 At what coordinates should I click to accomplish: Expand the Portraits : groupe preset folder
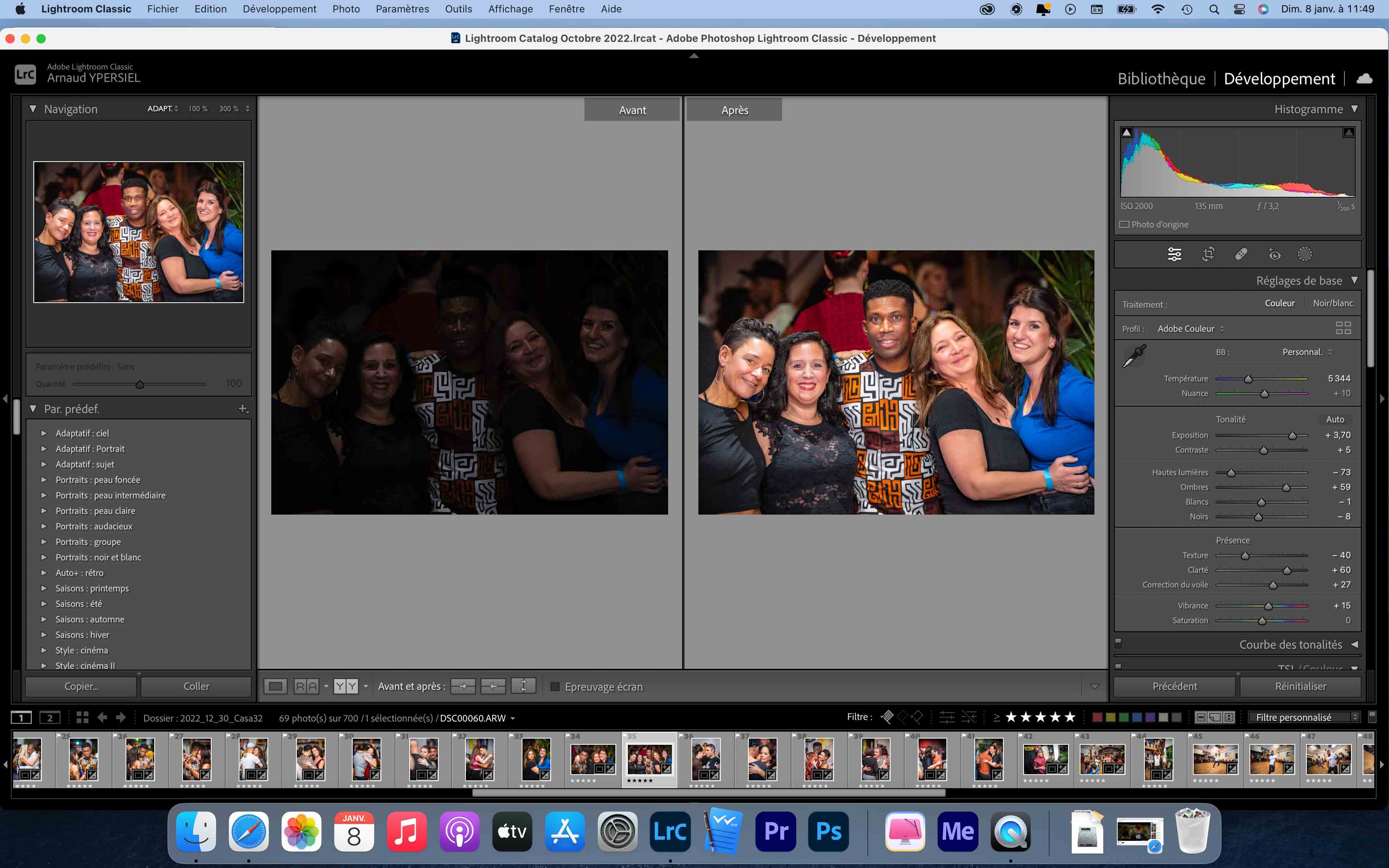[x=44, y=542]
